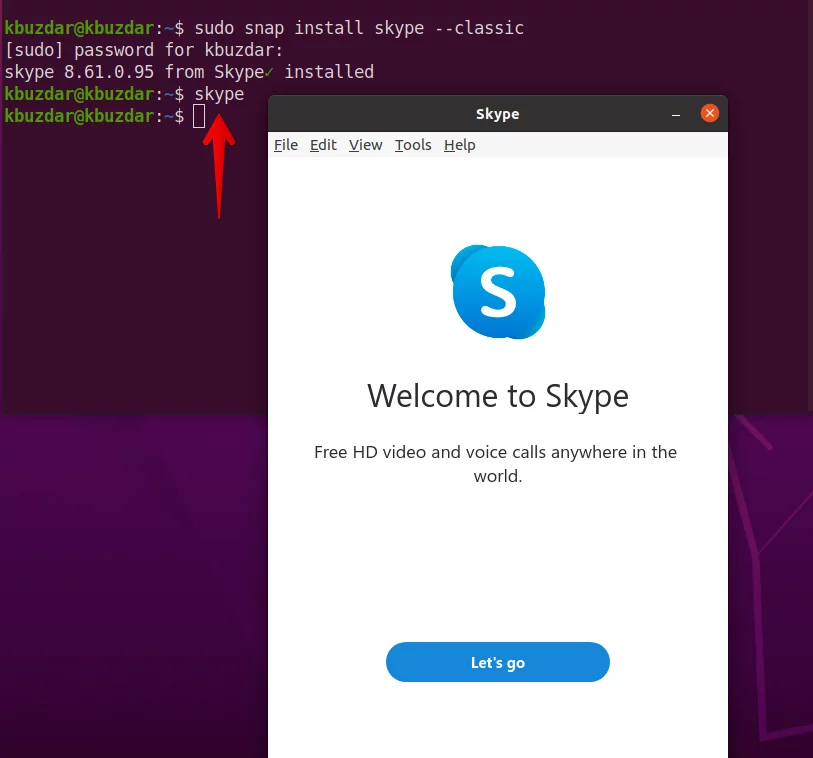Image resolution: width=813 pixels, height=758 pixels.
Task: Click the terminal cursor at the last prompt
Action: tap(199, 116)
